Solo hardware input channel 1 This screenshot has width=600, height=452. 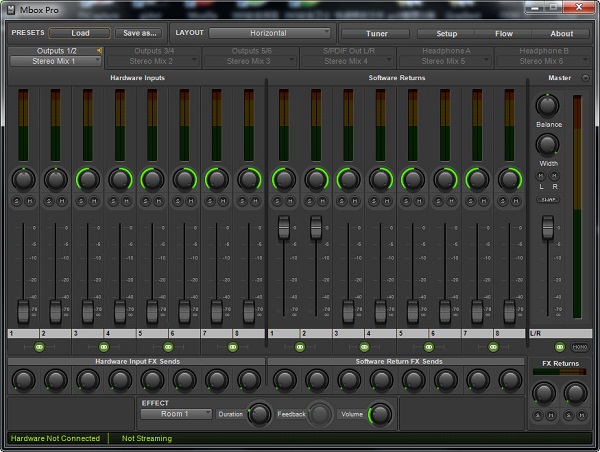tap(16, 201)
